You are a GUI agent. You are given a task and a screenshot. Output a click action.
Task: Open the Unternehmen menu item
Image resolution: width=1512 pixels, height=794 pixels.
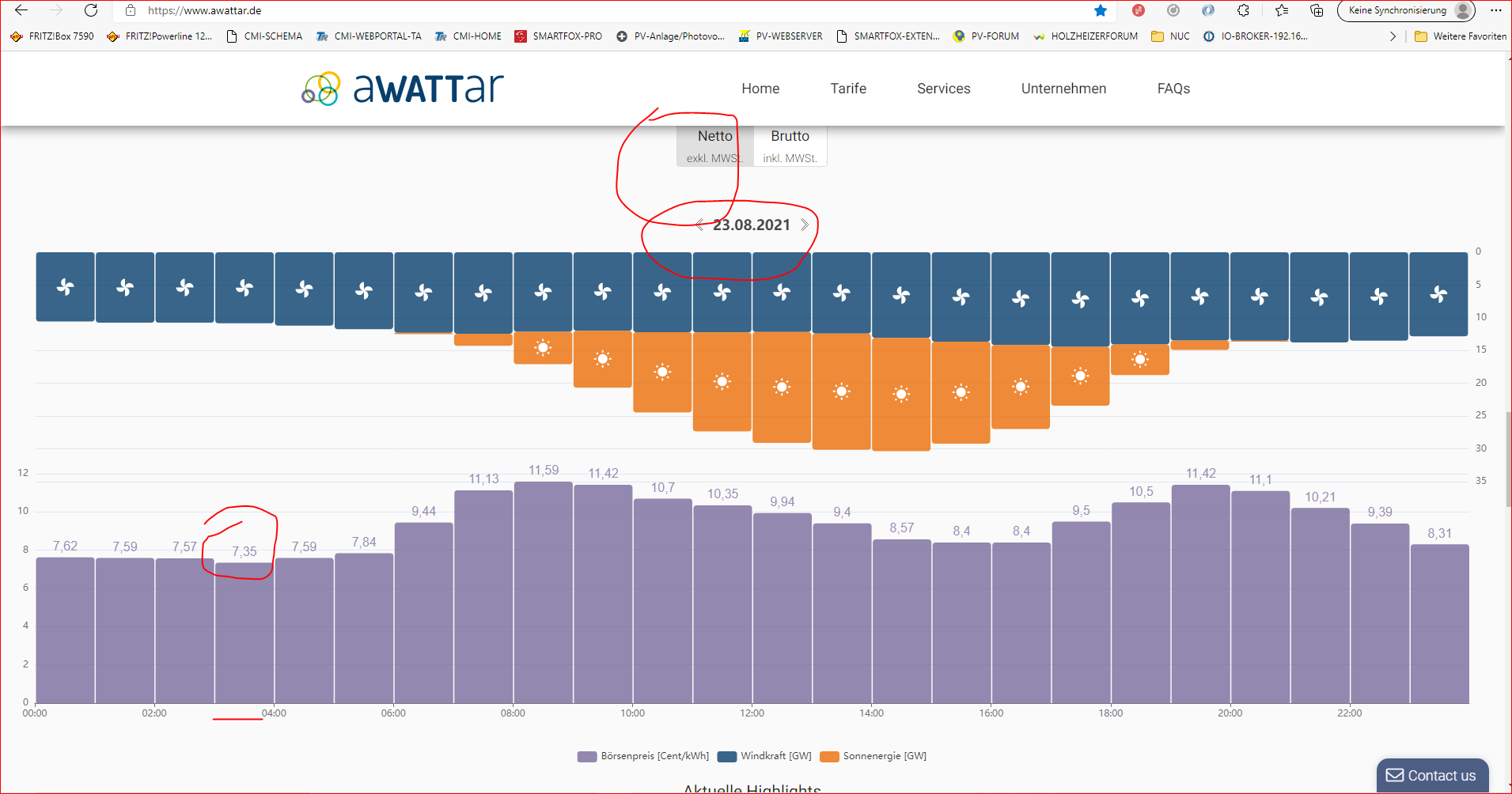click(x=1063, y=89)
